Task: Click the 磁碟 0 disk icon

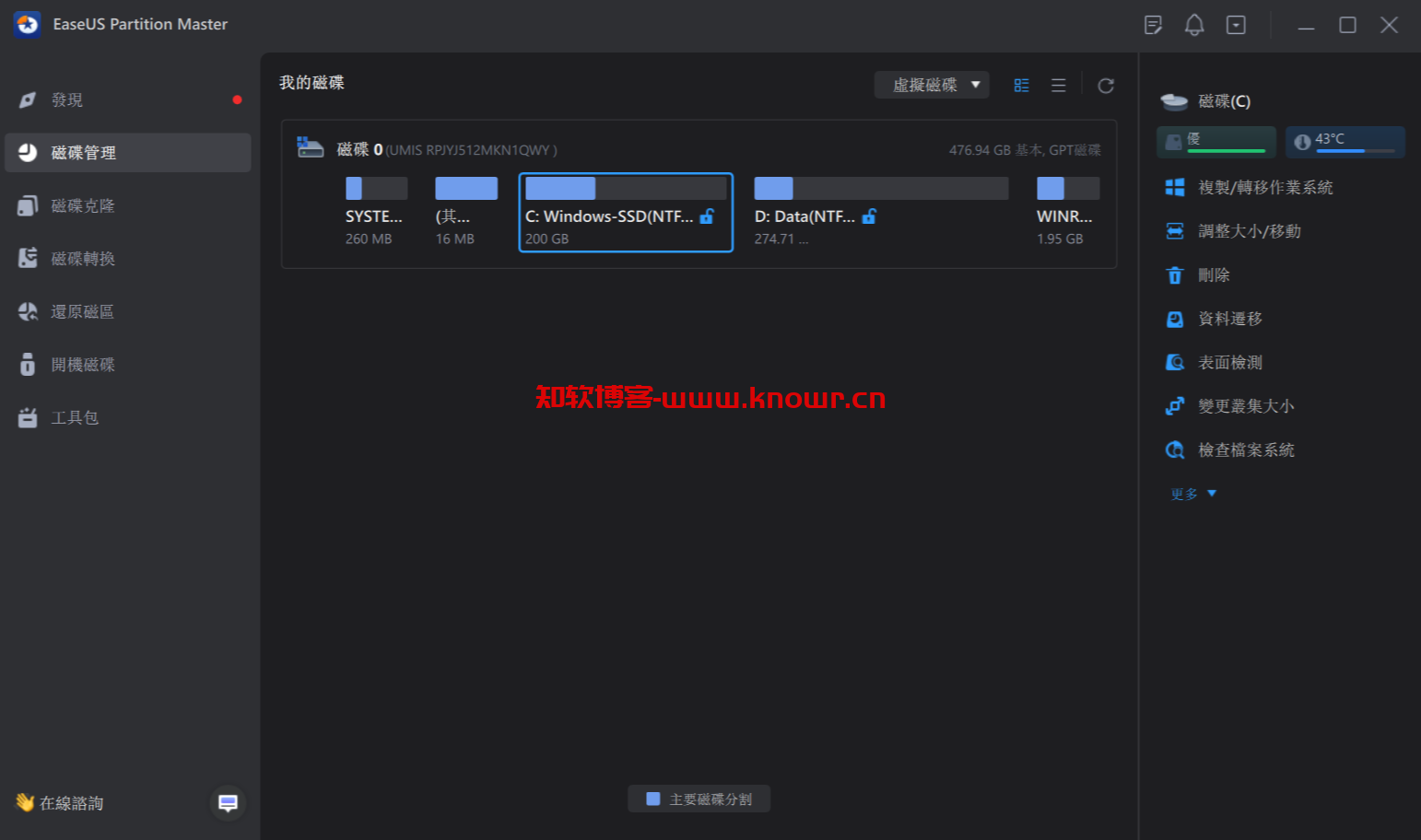Action: (x=311, y=147)
